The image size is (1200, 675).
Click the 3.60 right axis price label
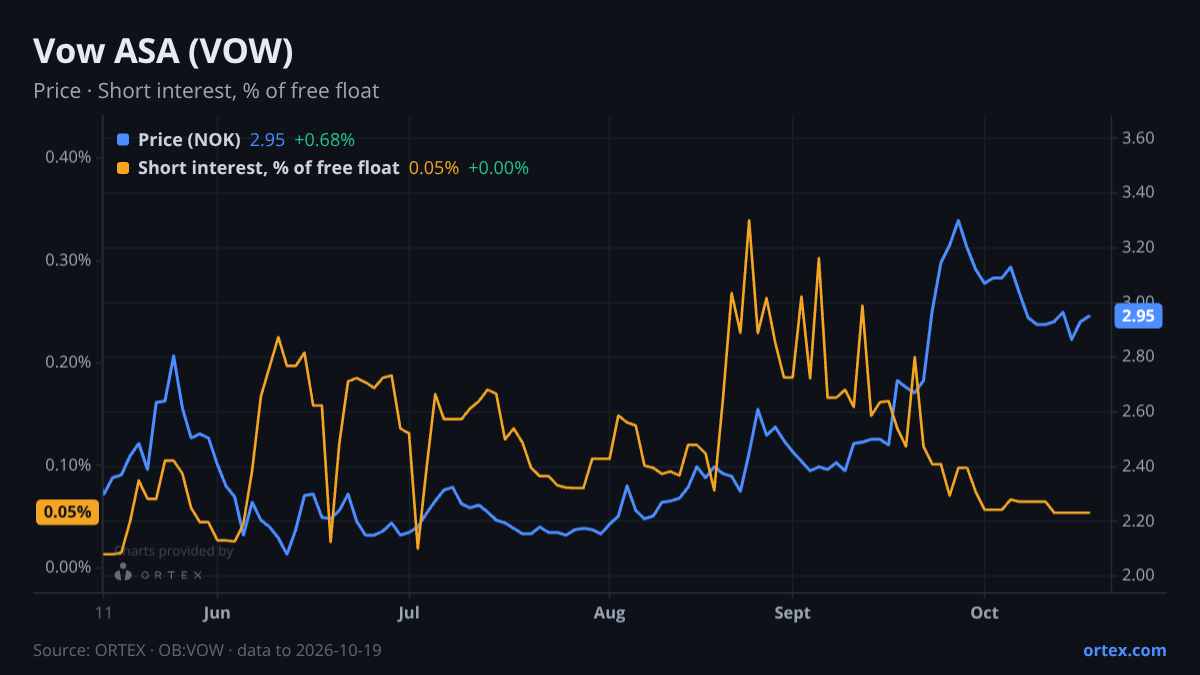(x=1139, y=137)
